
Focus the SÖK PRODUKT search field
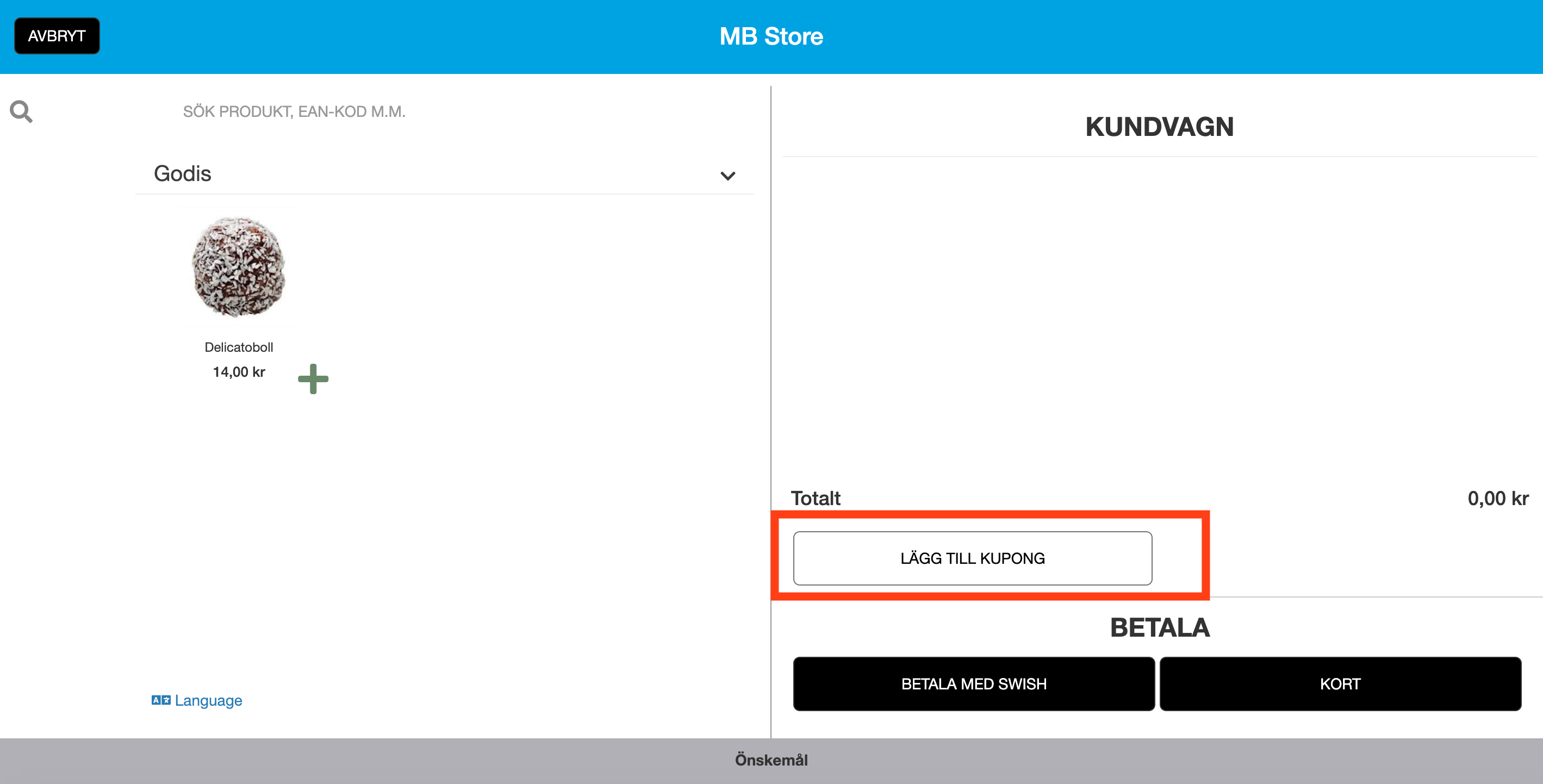point(458,111)
